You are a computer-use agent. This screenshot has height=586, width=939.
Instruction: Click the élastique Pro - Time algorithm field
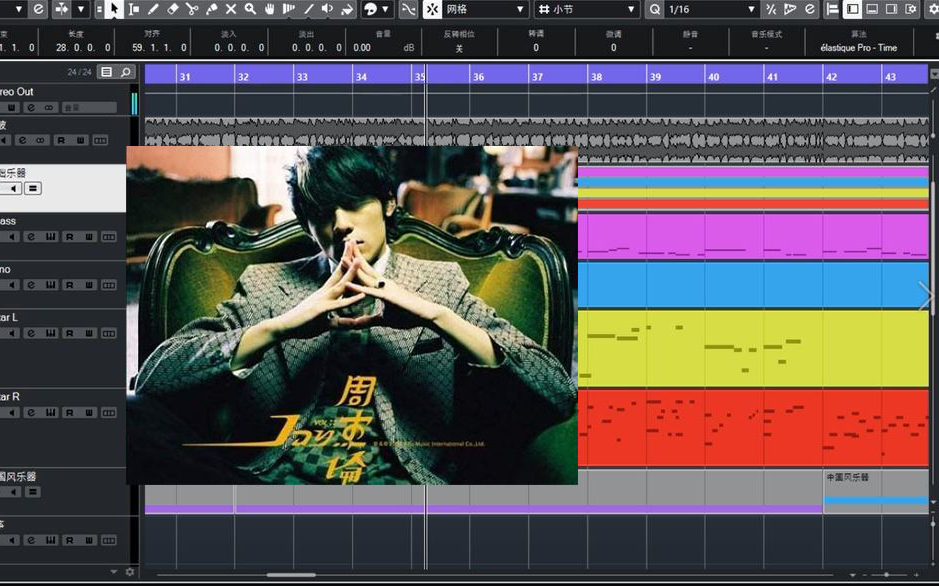[x=859, y=47]
